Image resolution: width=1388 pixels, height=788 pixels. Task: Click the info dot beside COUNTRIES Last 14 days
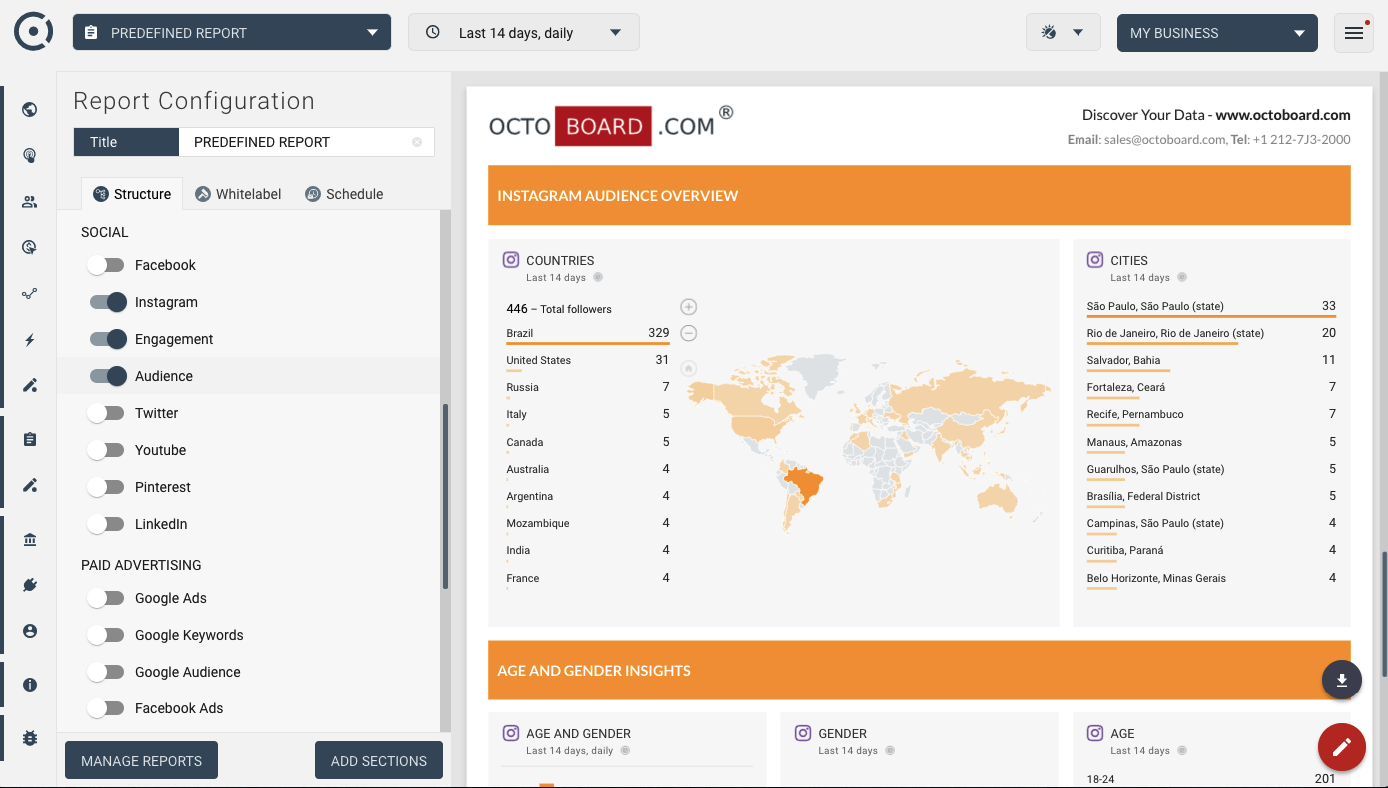click(x=598, y=277)
